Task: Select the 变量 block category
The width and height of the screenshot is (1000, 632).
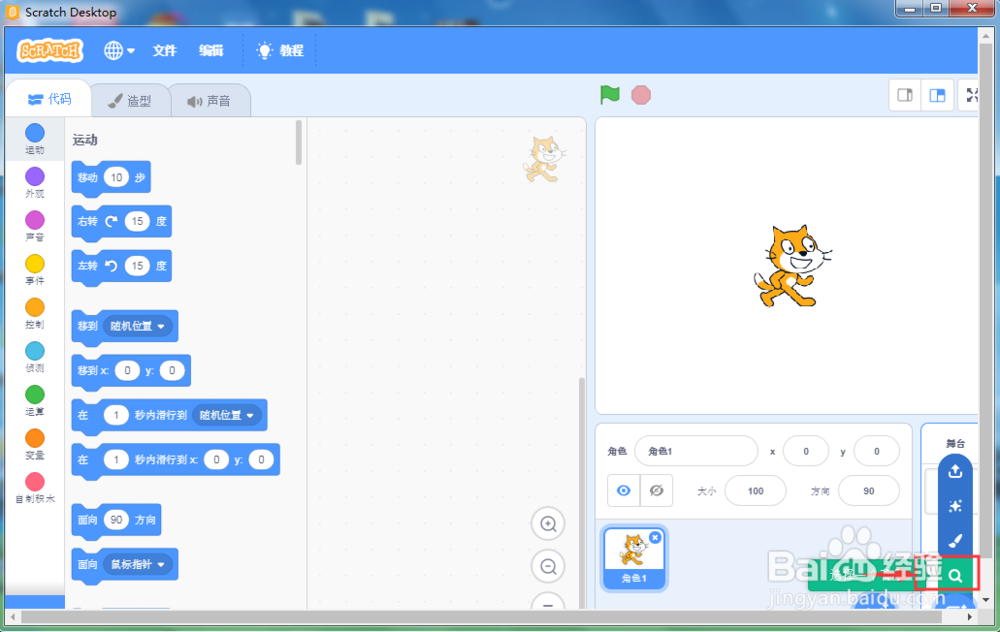Action: coord(35,445)
